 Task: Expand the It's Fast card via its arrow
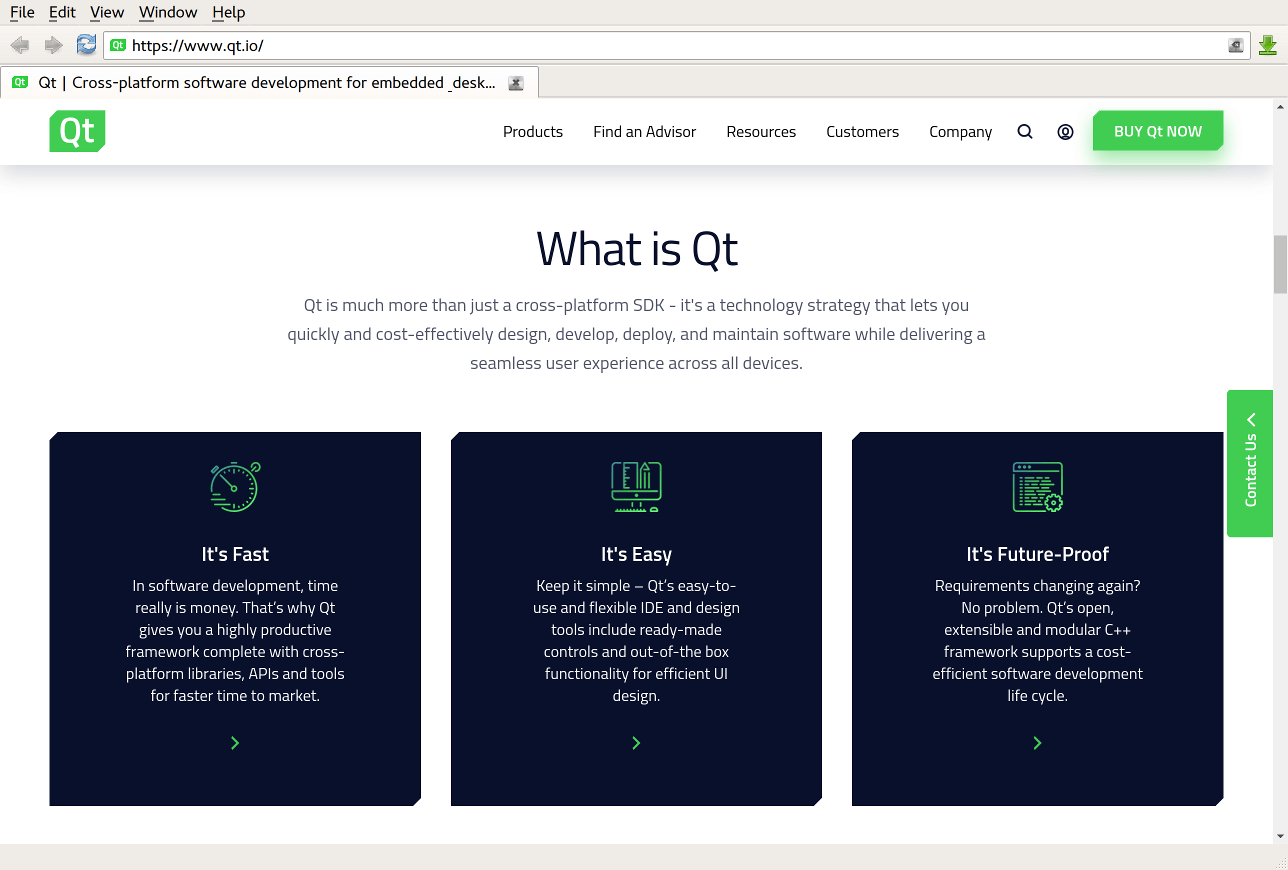pyautogui.click(x=235, y=743)
